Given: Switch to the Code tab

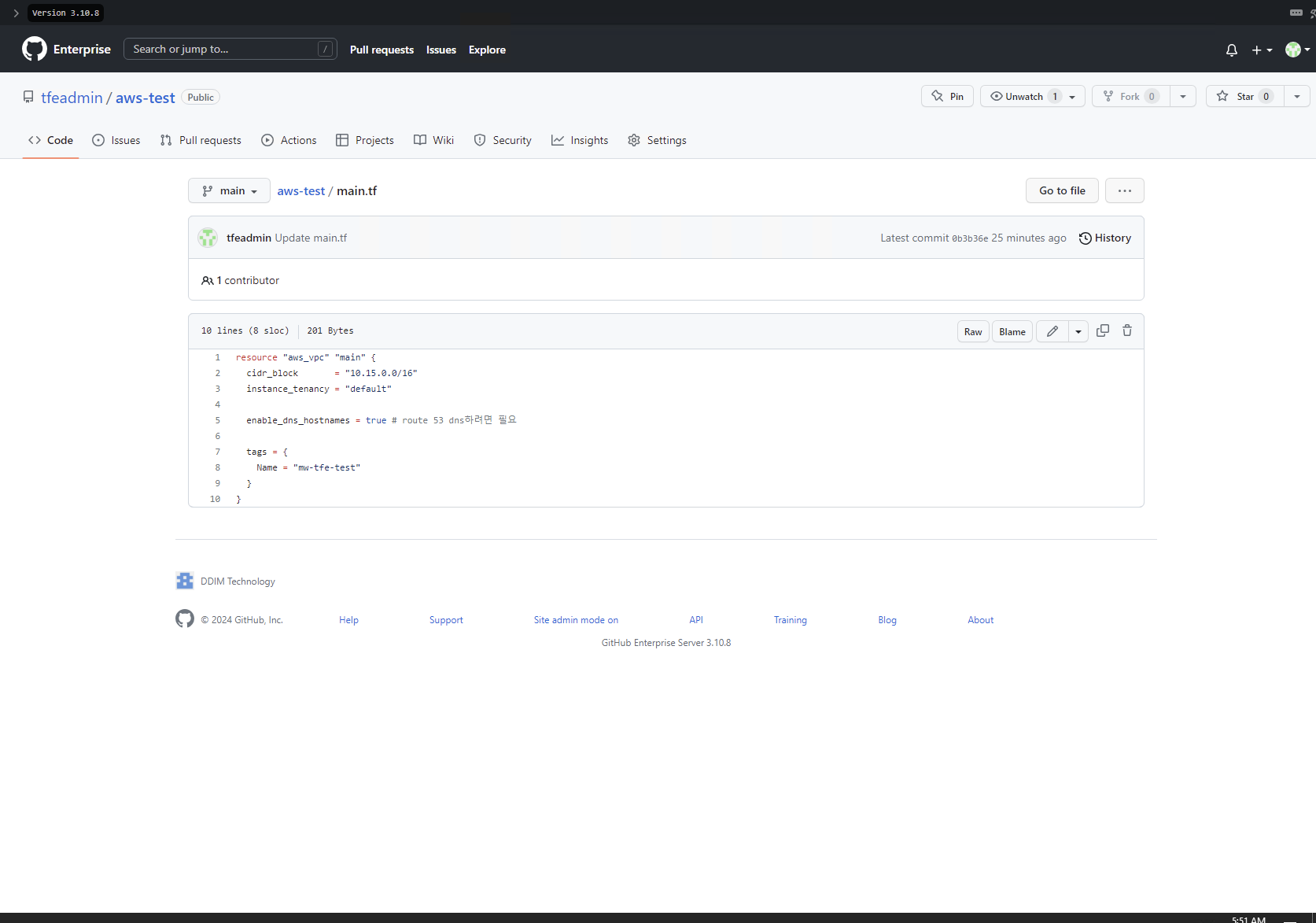Looking at the screenshot, I should pos(50,140).
